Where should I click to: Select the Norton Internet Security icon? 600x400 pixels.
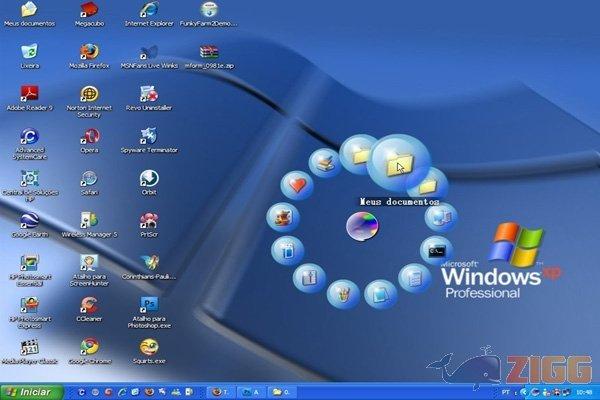tap(89, 95)
